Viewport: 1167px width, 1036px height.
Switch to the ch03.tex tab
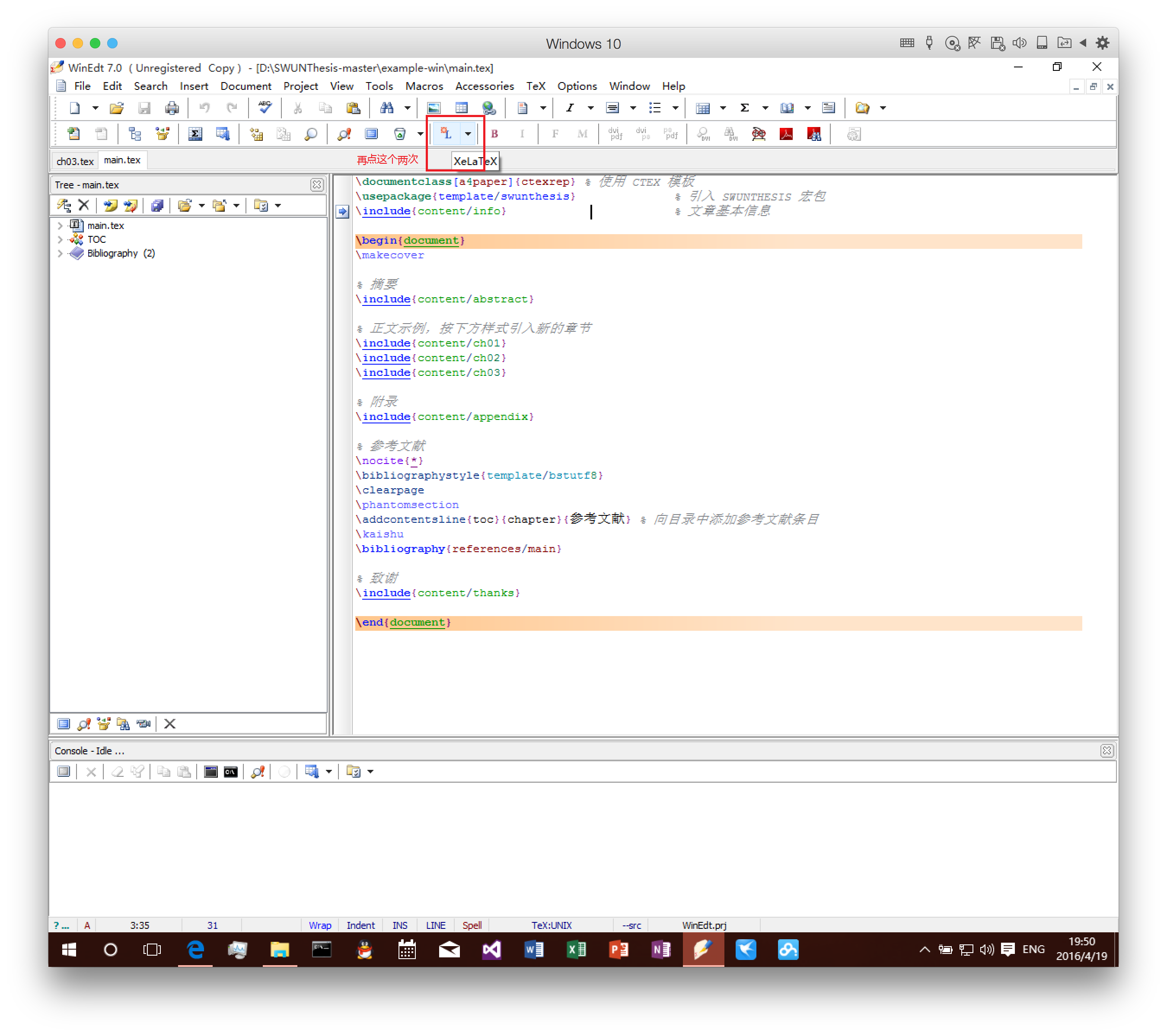tap(75, 161)
